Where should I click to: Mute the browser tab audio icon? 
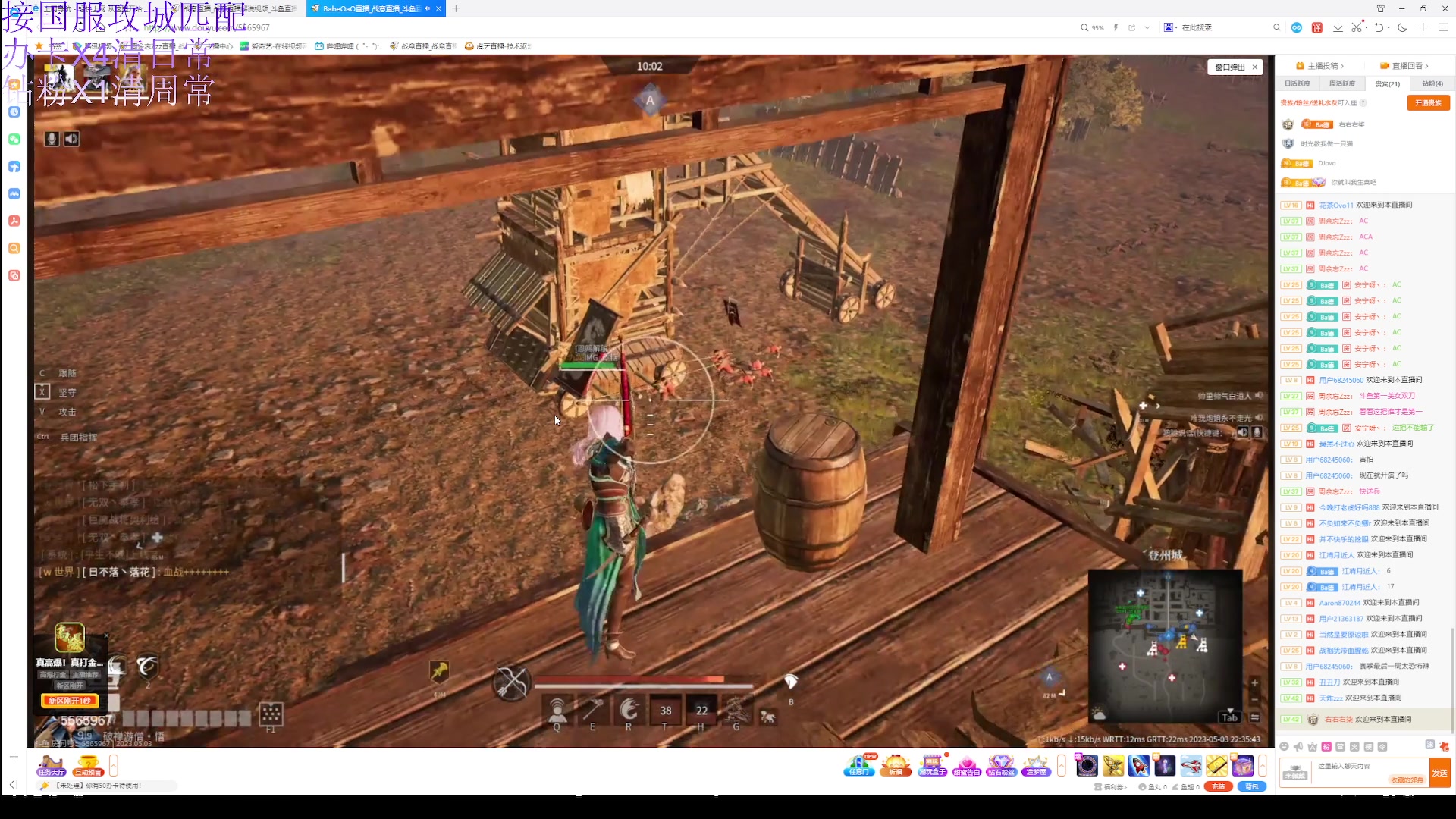tap(427, 8)
